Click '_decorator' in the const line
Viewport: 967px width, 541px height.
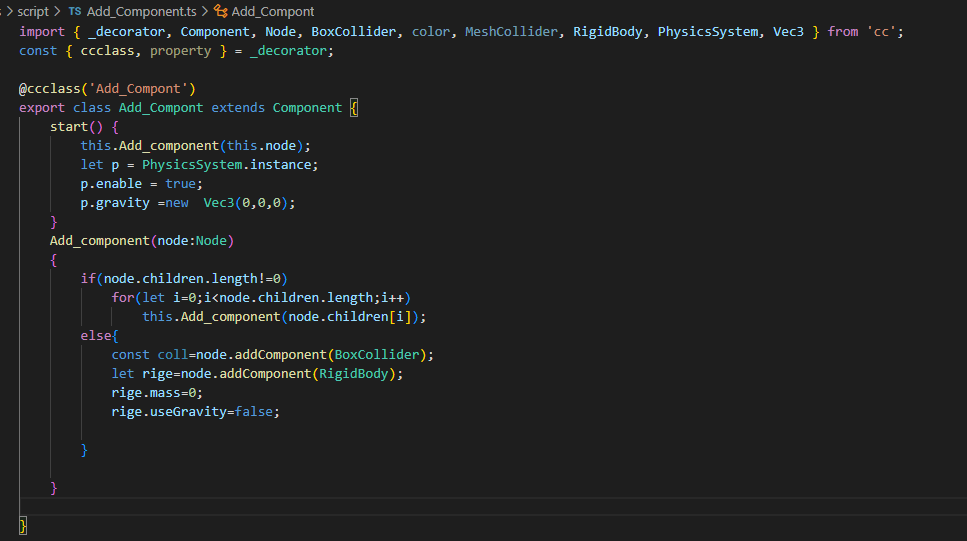click(288, 51)
